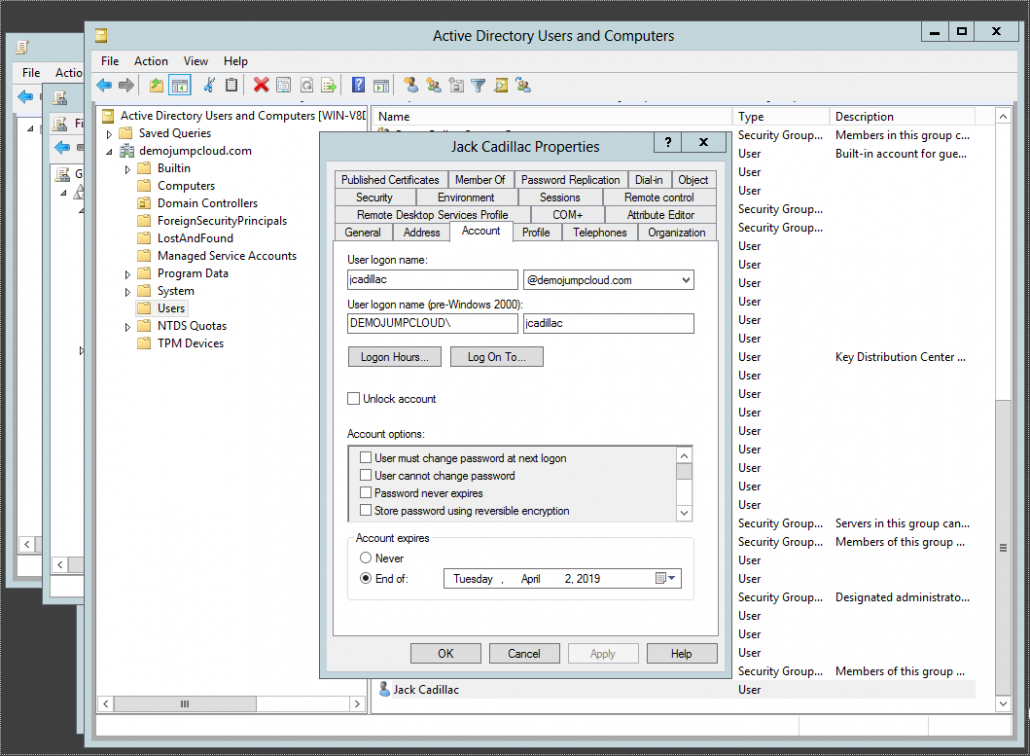The image size is (1030, 756).
Task: Click the red Delete X icon
Action: 261,86
